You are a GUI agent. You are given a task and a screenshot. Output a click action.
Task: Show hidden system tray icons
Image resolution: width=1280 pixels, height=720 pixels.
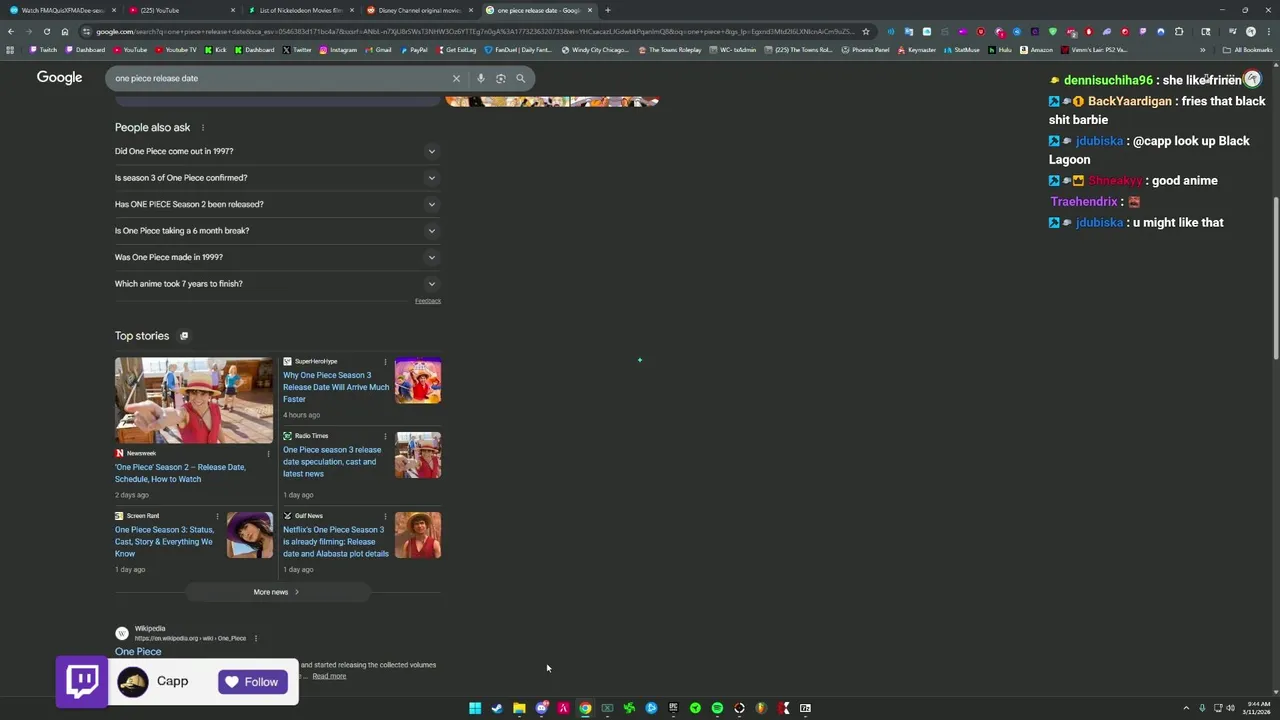1186,708
